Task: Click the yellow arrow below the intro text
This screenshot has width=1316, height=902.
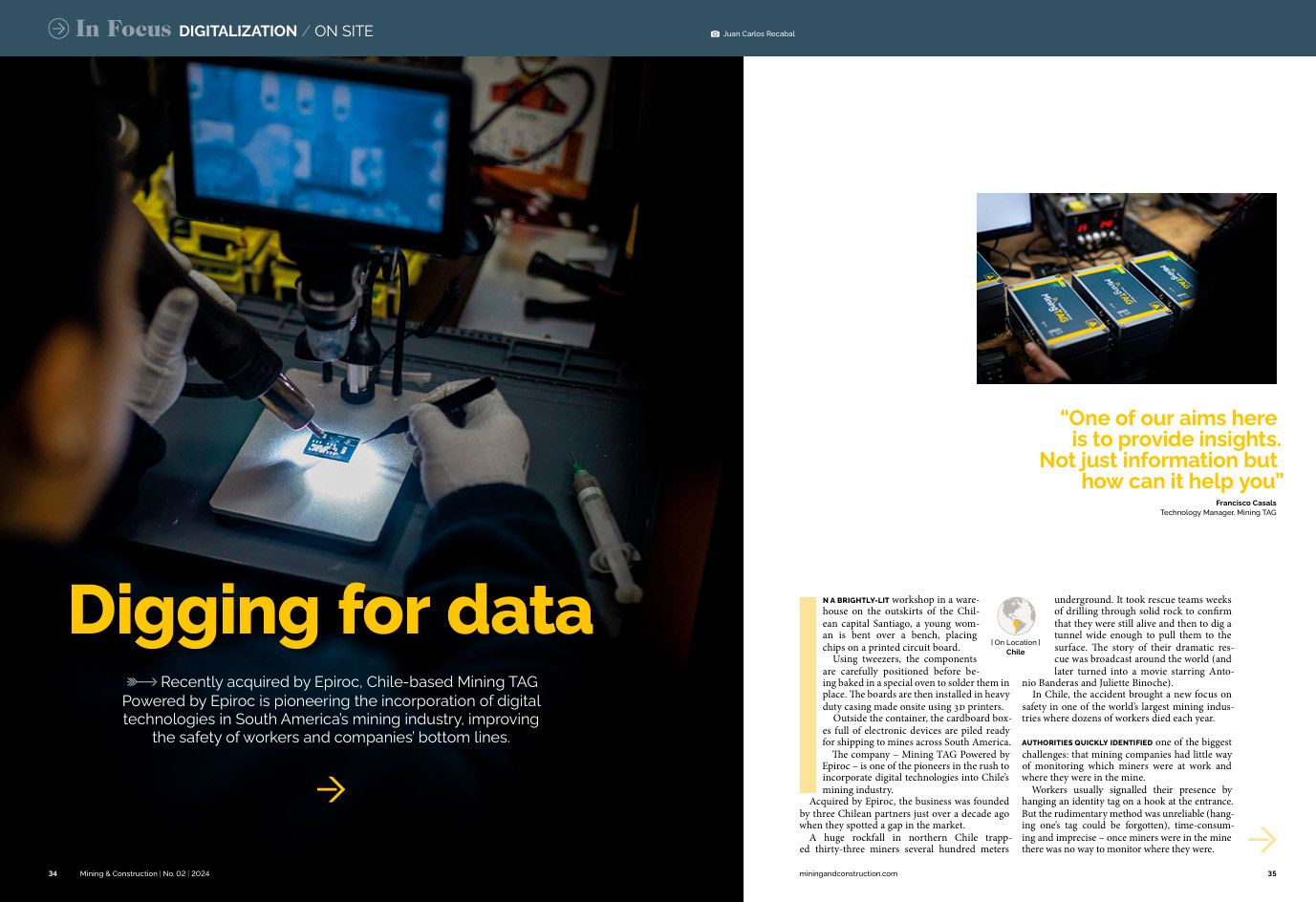Action: [x=331, y=789]
